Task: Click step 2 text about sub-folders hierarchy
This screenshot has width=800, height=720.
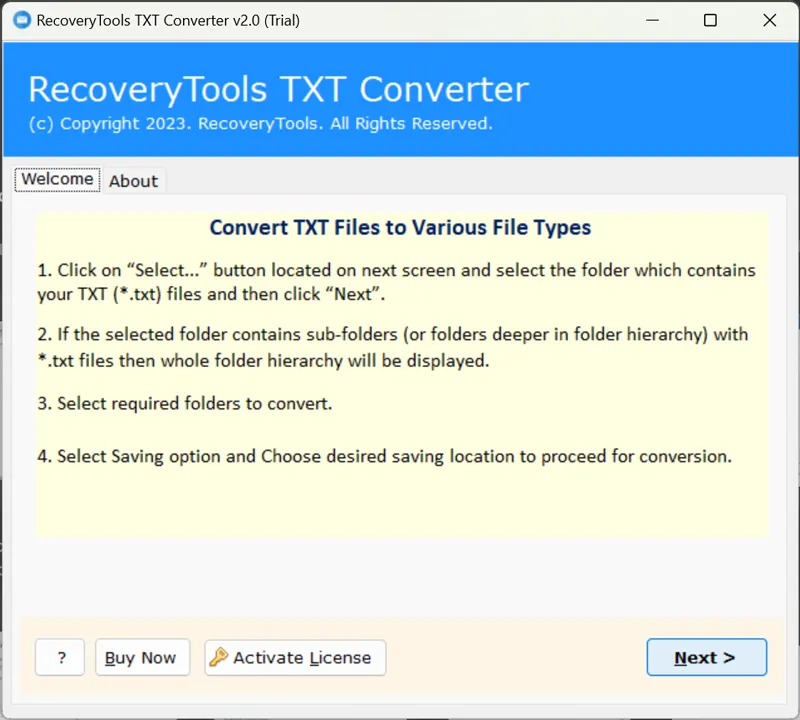Action: coord(393,347)
